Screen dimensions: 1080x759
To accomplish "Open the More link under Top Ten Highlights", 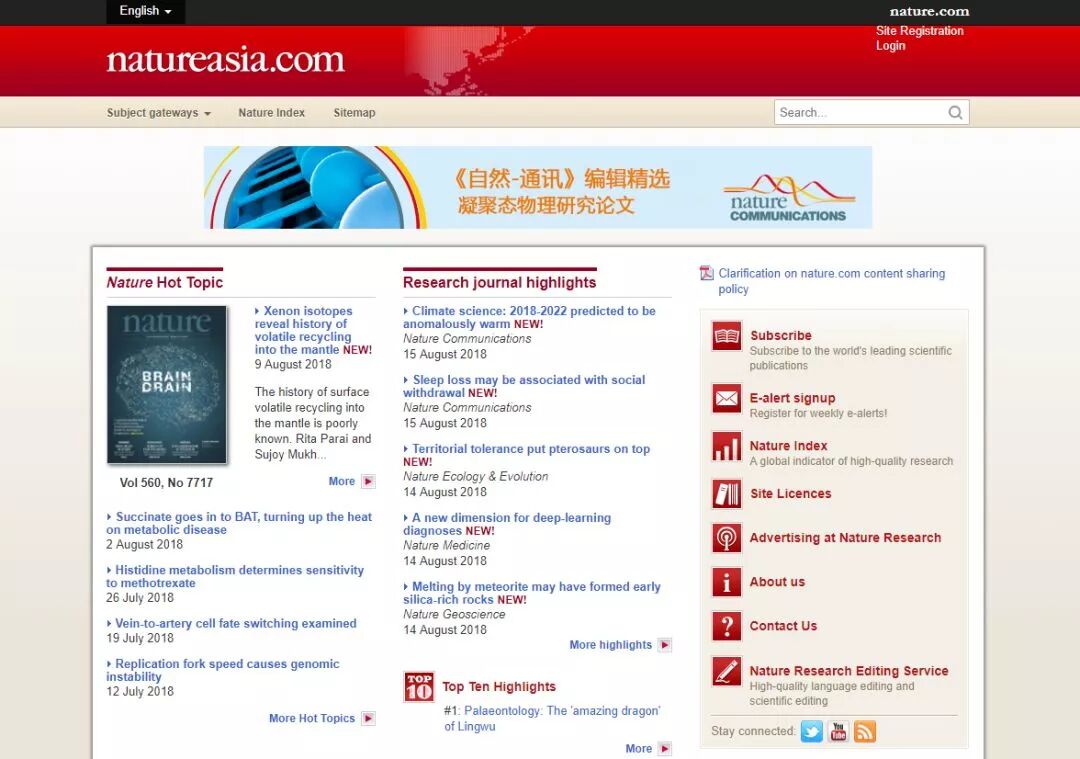I will (638, 749).
